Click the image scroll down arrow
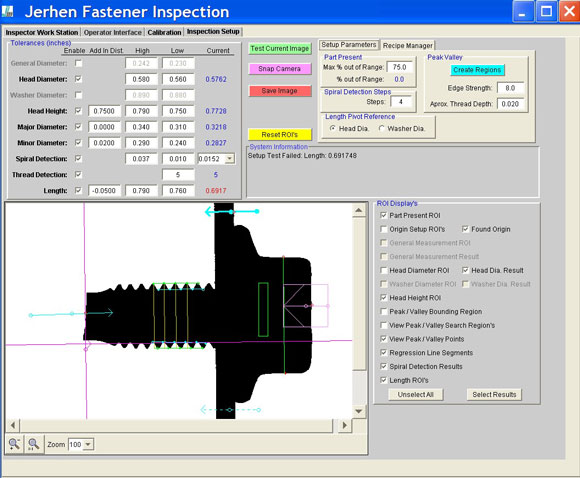The image size is (580, 478). pos(358,411)
